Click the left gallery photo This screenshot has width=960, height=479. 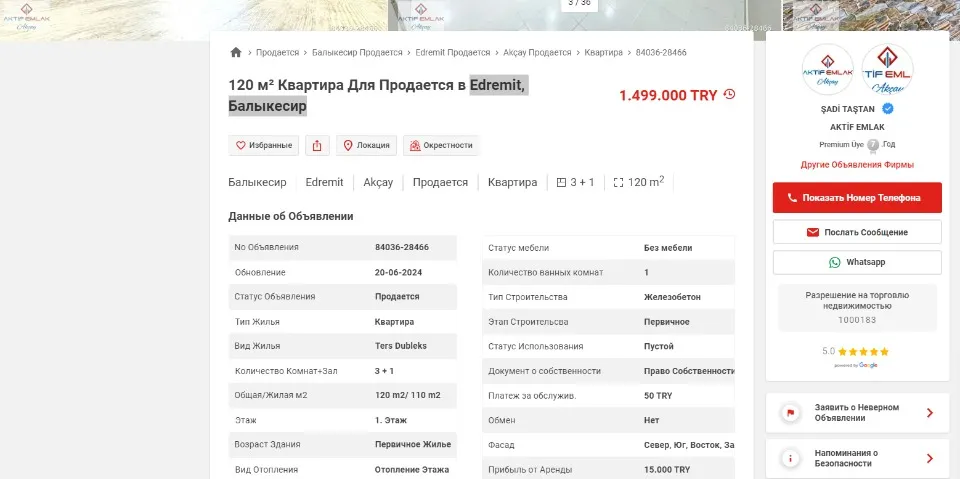193,18
